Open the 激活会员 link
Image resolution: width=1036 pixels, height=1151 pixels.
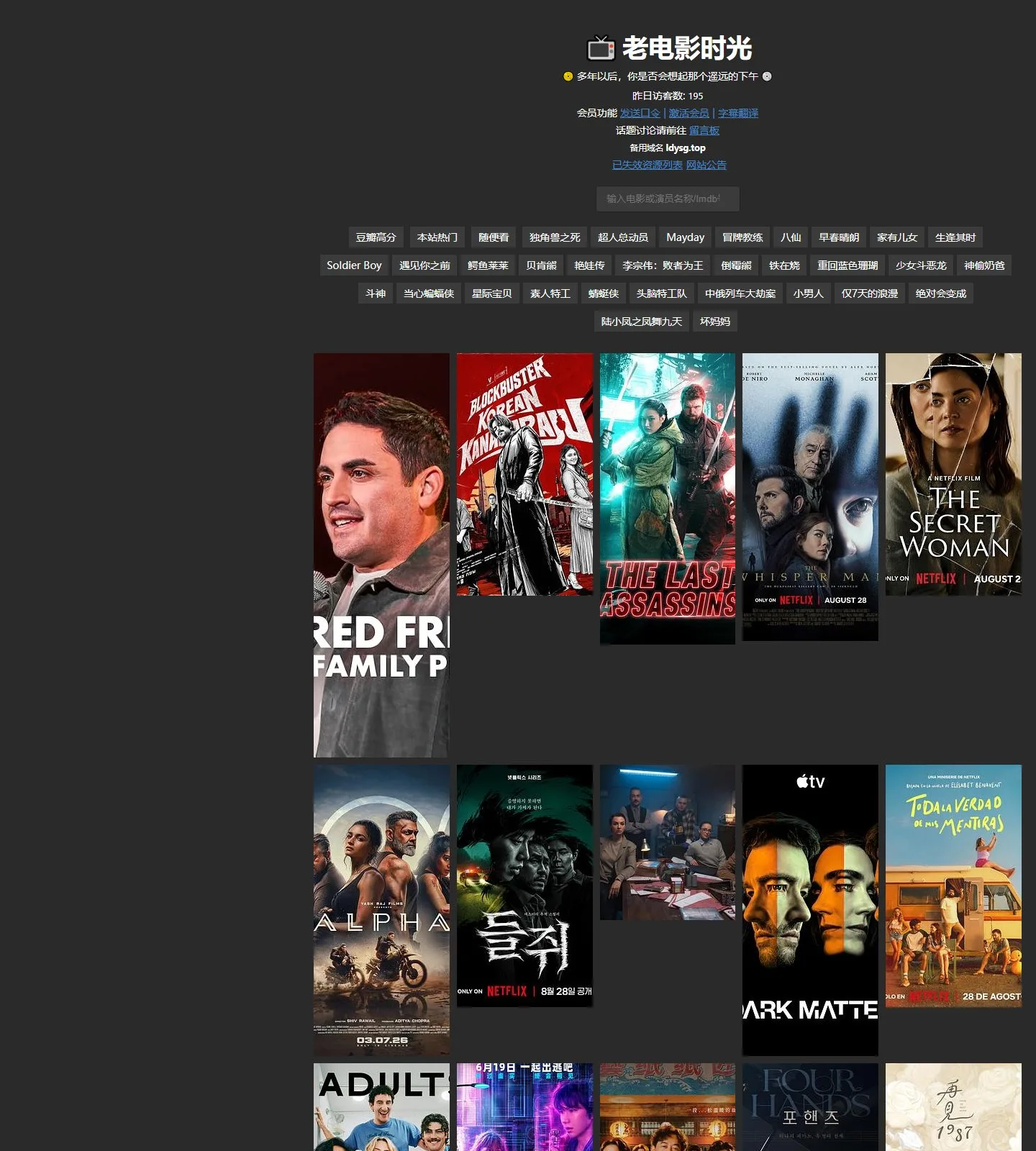(689, 113)
